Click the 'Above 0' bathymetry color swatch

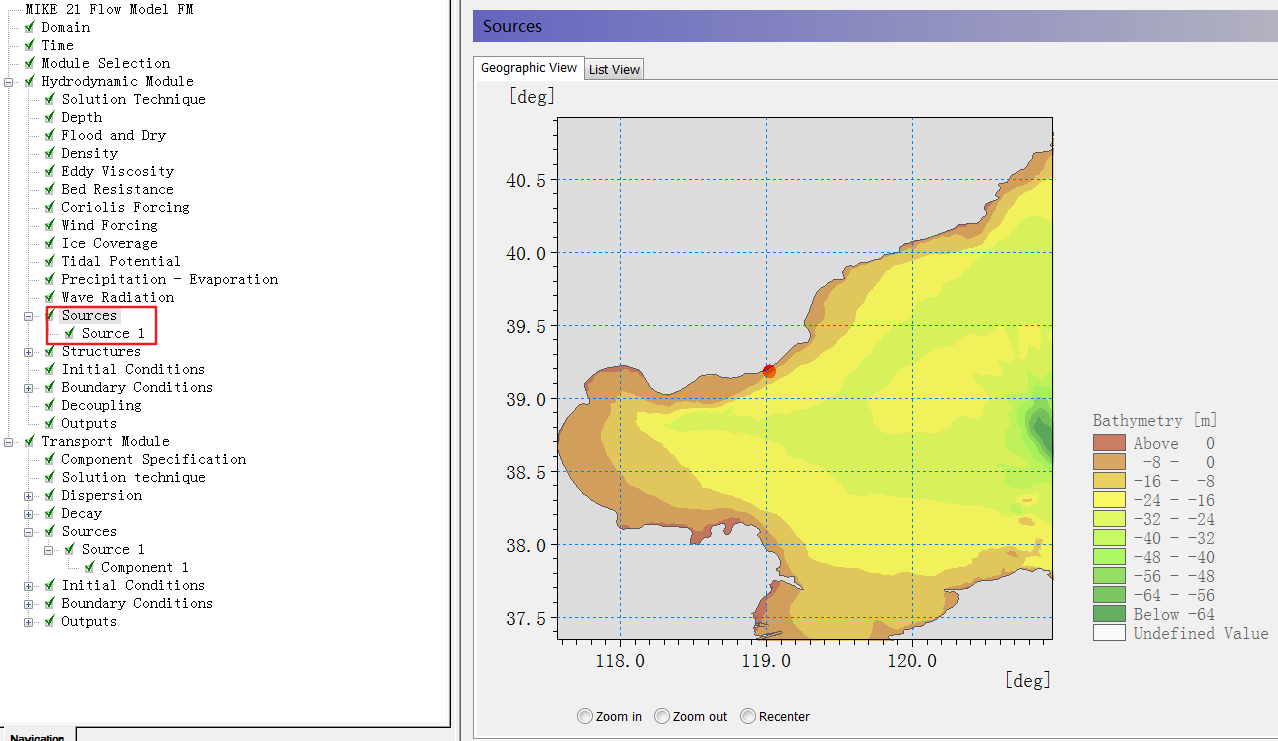1109,443
